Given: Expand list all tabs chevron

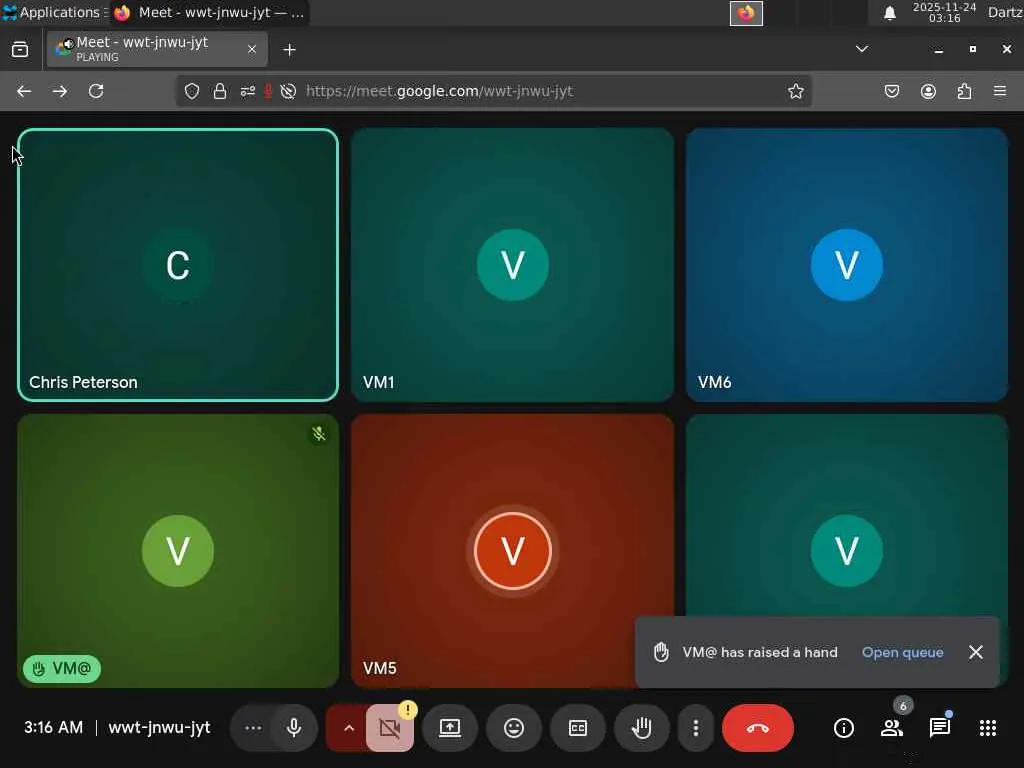Looking at the screenshot, I should point(862,49).
